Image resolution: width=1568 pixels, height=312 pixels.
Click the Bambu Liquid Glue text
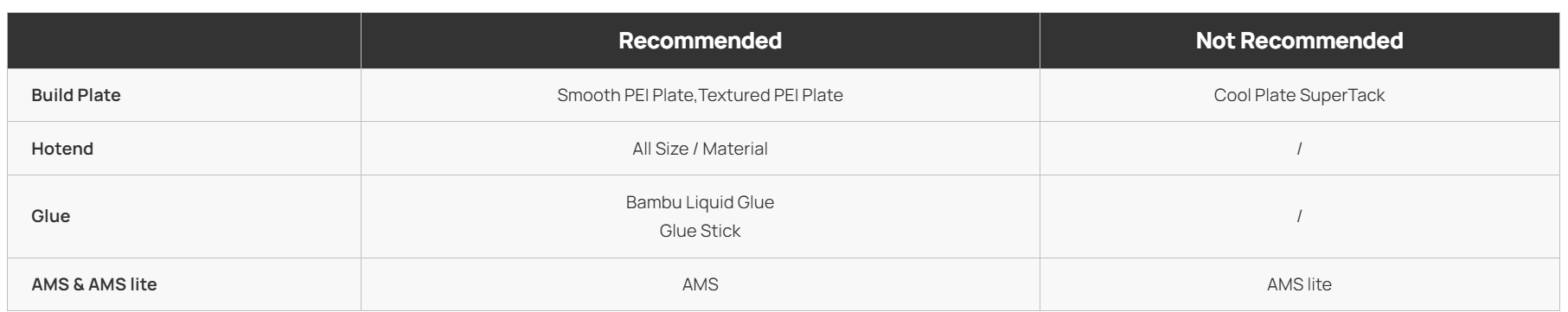click(700, 202)
